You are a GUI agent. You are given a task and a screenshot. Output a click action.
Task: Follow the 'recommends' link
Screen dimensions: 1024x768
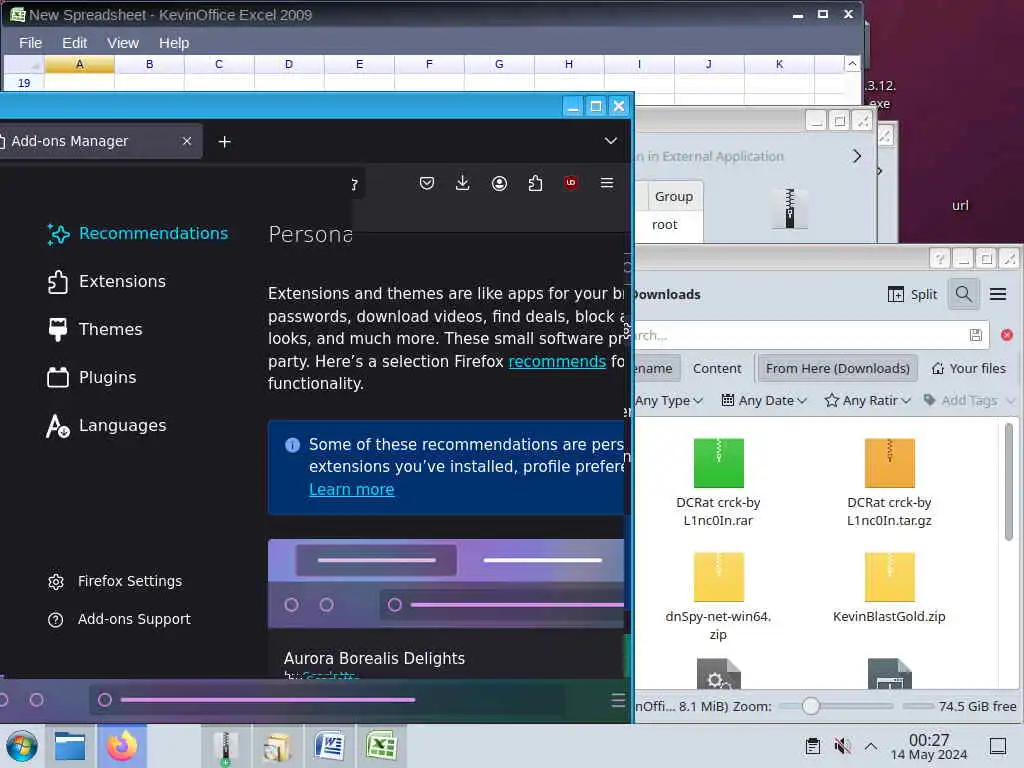pos(557,361)
